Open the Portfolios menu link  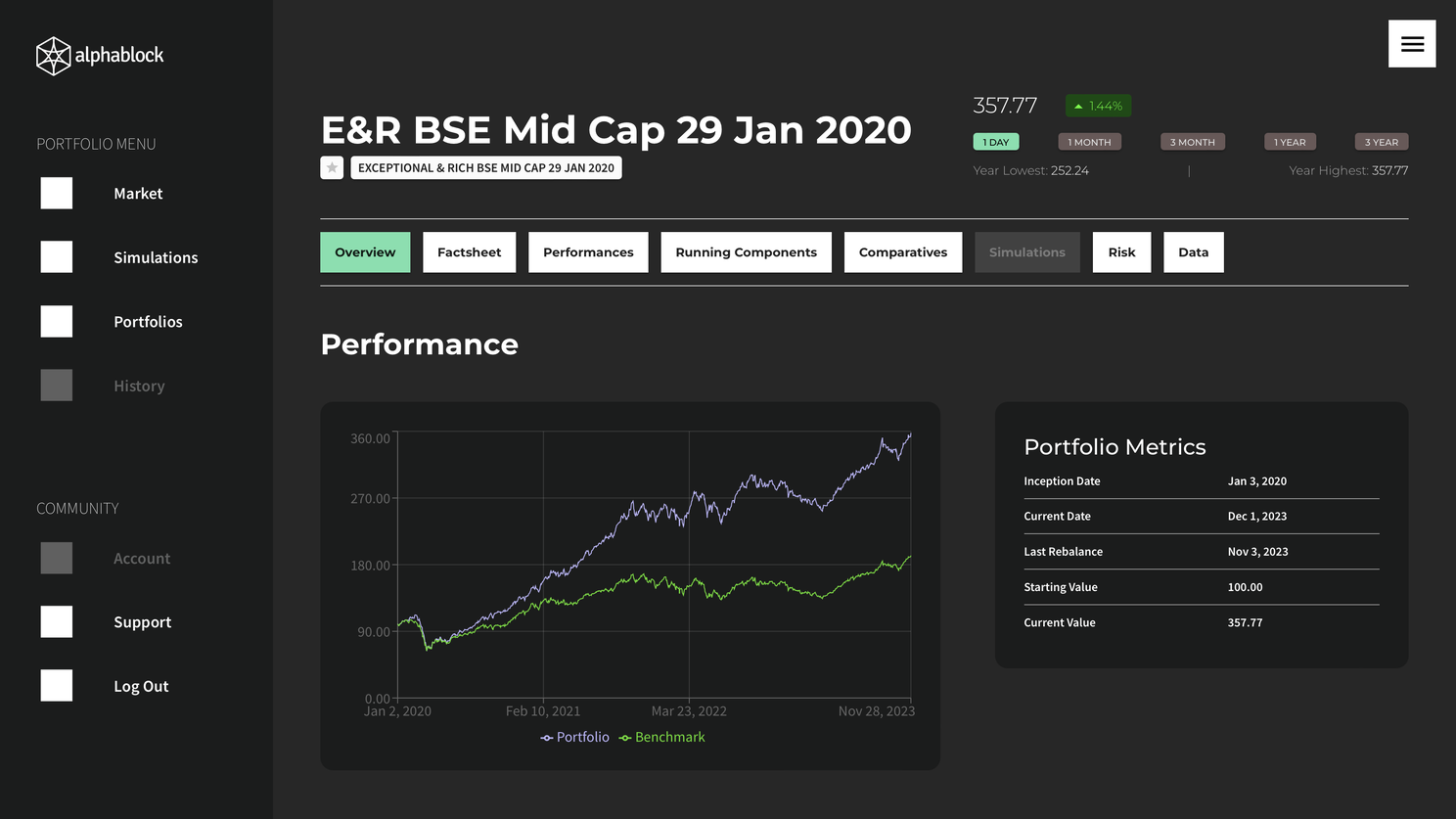pyautogui.click(x=148, y=322)
